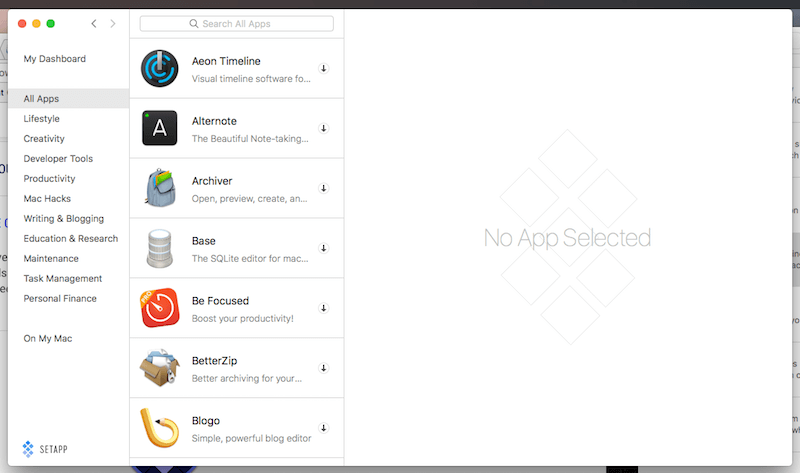The image size is (800, 473).
Task: Open the Be Focused timer icon
Action: coord(160,308)
